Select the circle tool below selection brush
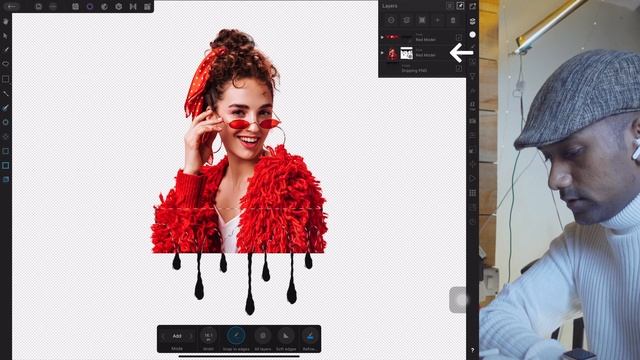The width and height of the screenshot is (640, 360). coord(6,122)
